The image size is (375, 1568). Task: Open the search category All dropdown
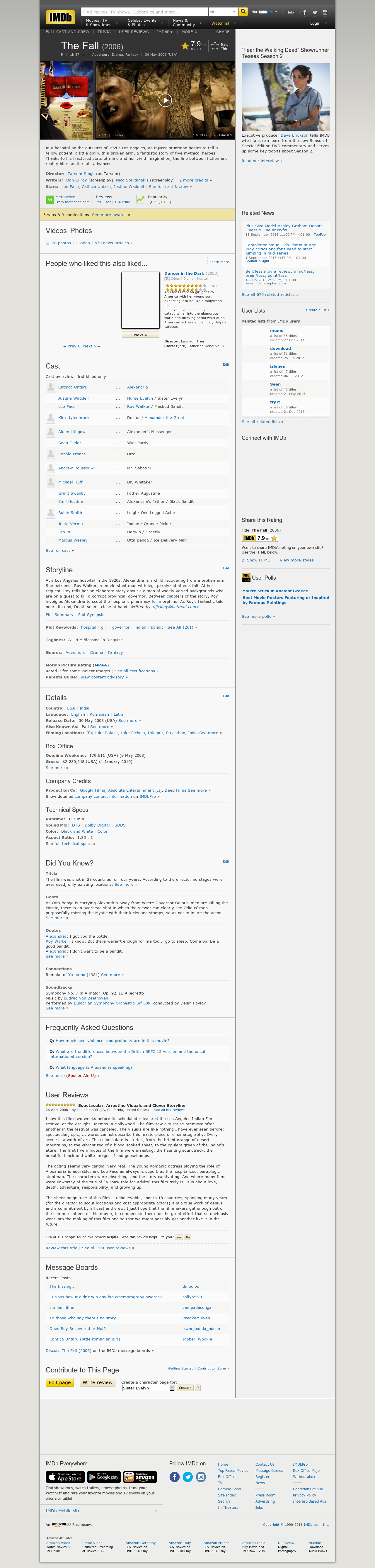pyautogui.click(x=222, y=11)
